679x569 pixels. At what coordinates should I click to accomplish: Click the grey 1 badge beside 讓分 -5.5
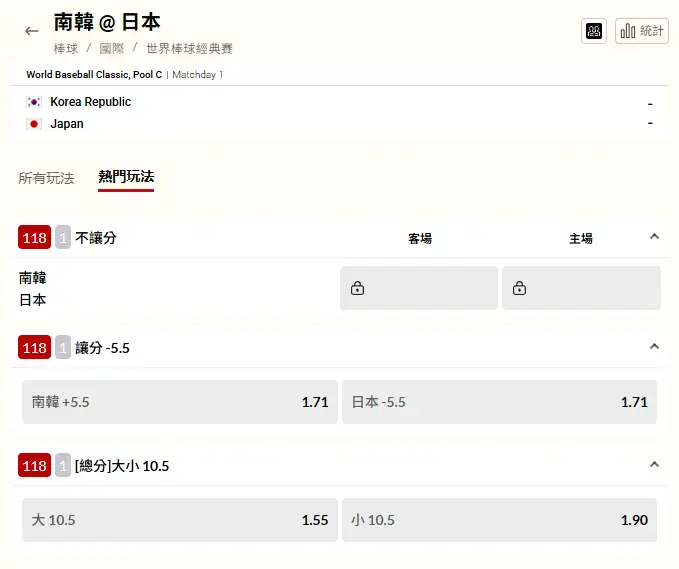pos(63,347)
